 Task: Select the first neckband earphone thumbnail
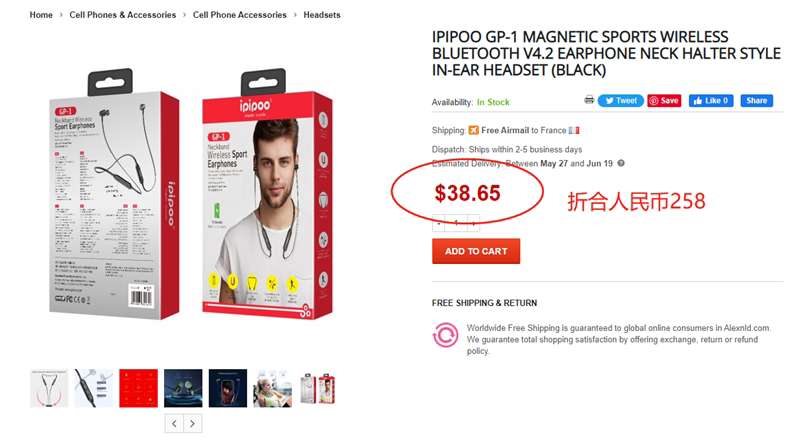point(49,388)
